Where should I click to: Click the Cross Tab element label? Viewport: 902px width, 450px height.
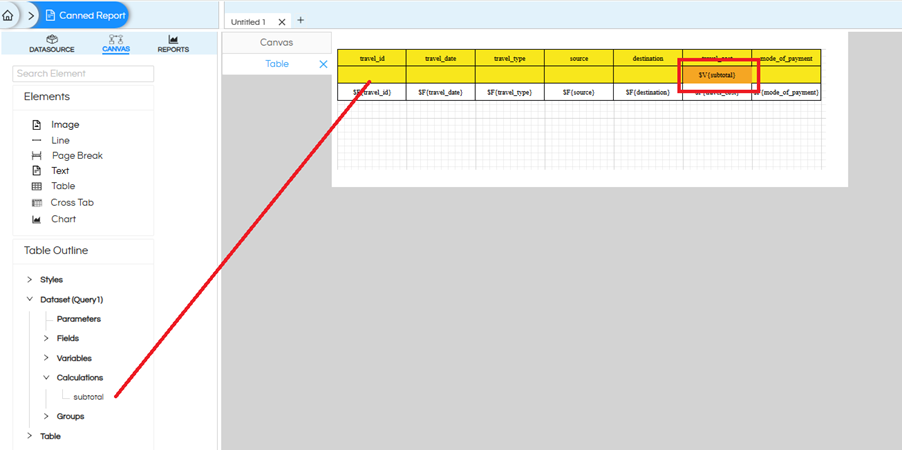point(72,203)
